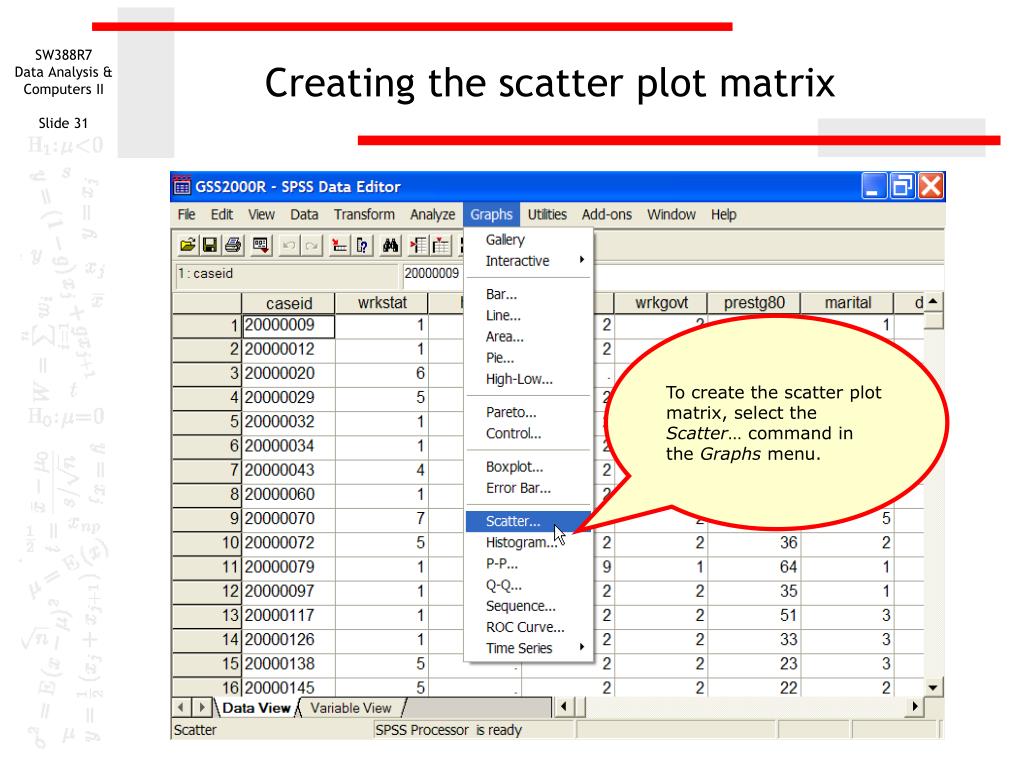1024x768 pixels.
Task: Click the wrkgovt column header
Action: pos(661,303)
